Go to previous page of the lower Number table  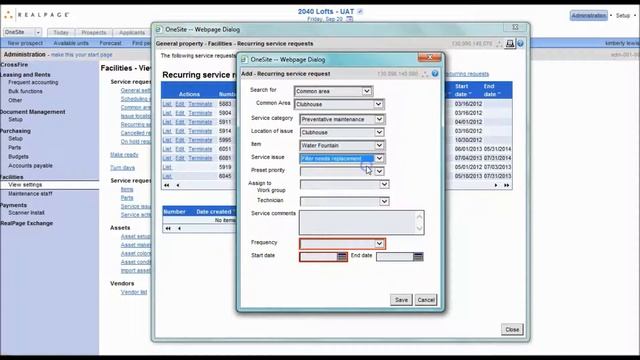[x=179, y=229]
